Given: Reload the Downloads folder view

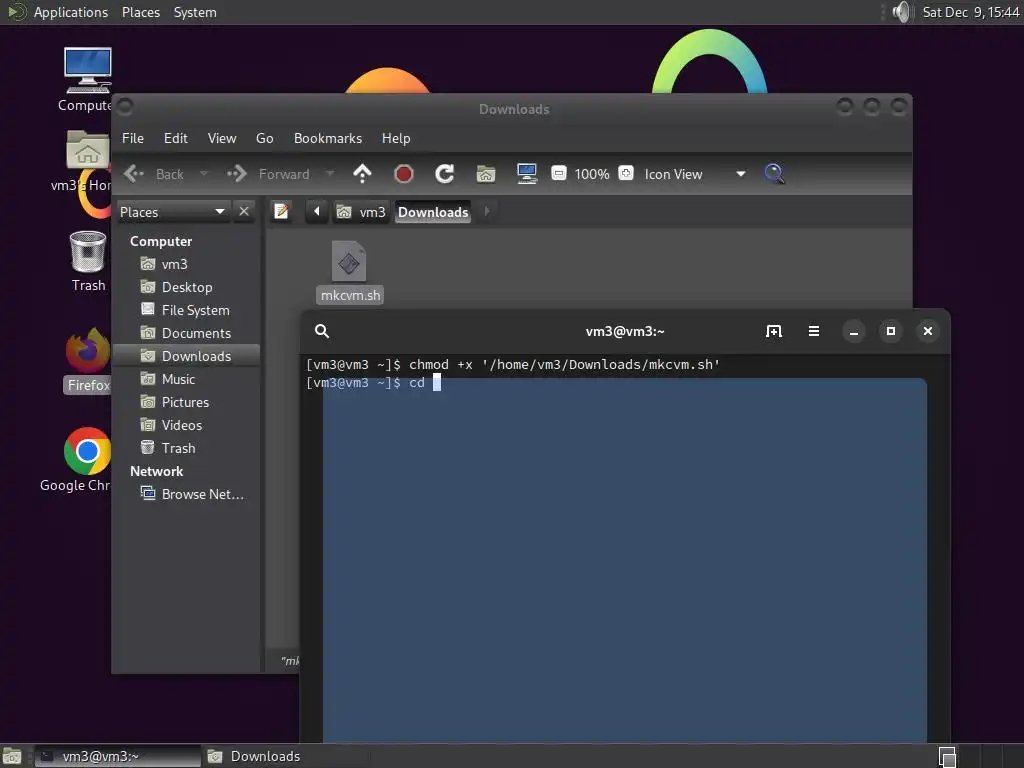Looking at the screenshot, I should pyautogui.click(x=445, y=174).
